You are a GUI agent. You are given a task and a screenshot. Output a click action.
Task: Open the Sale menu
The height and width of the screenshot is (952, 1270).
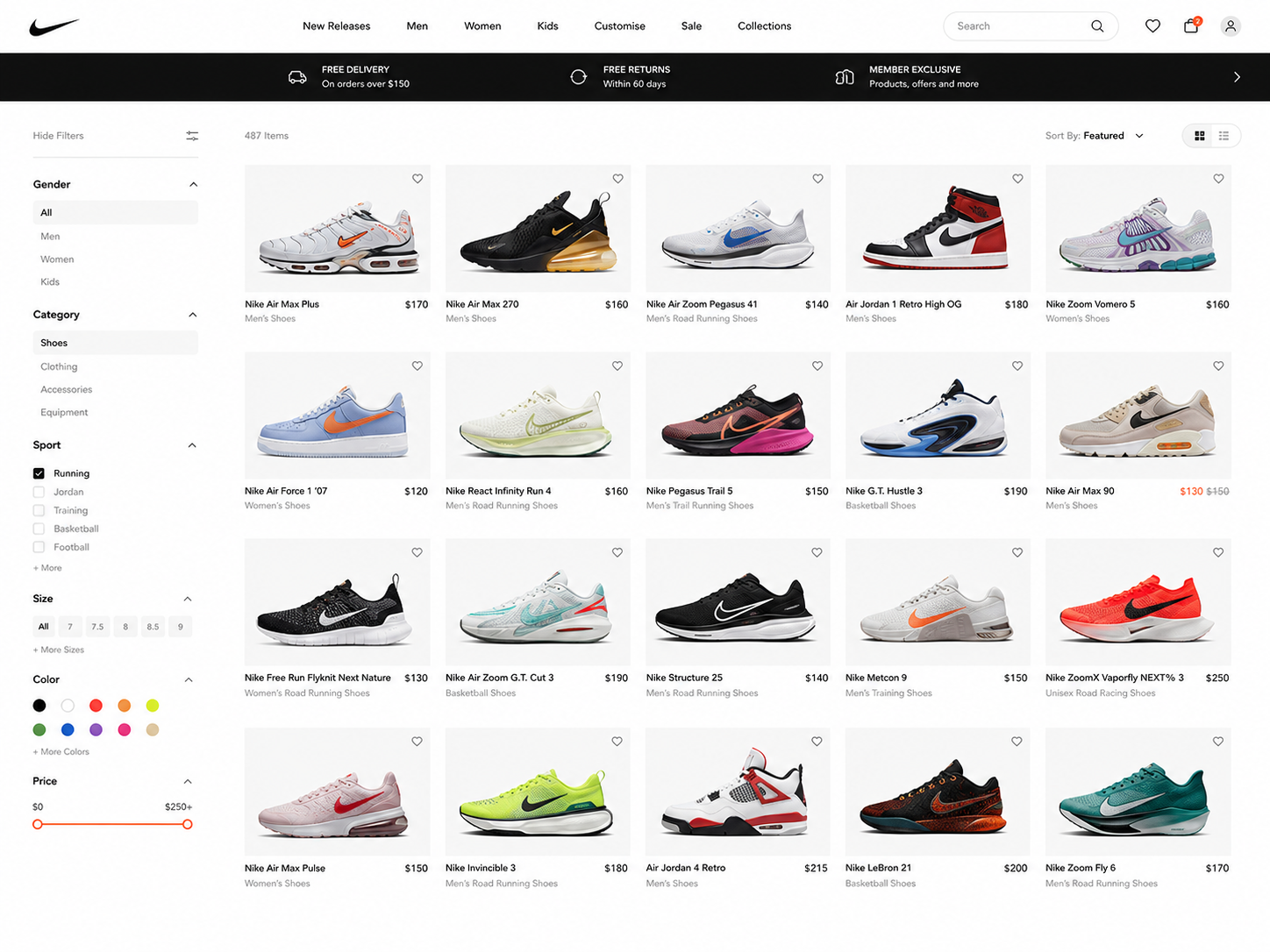pos(692,26)
